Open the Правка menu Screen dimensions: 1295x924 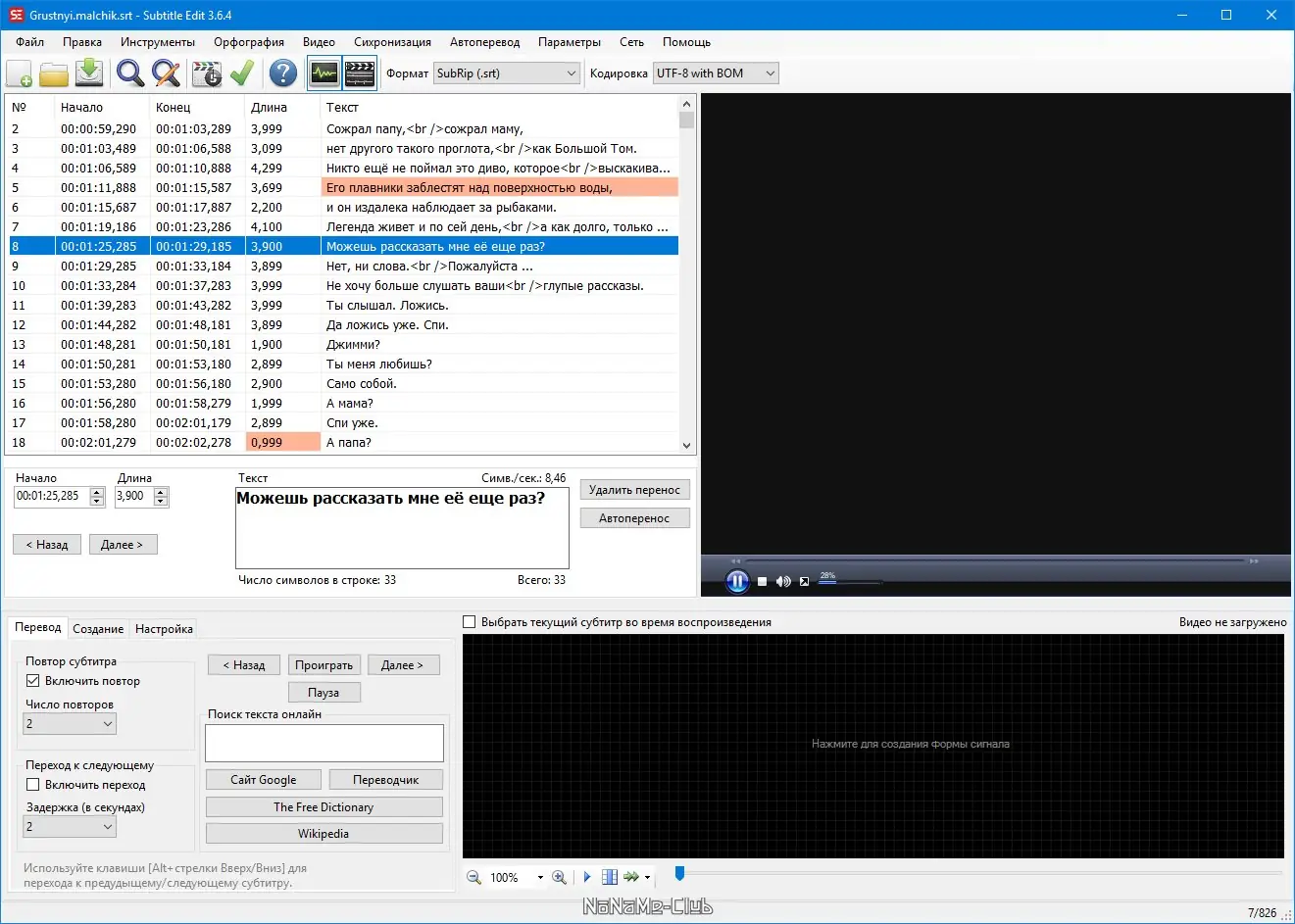pyautogui.click(x=82, y=42)
